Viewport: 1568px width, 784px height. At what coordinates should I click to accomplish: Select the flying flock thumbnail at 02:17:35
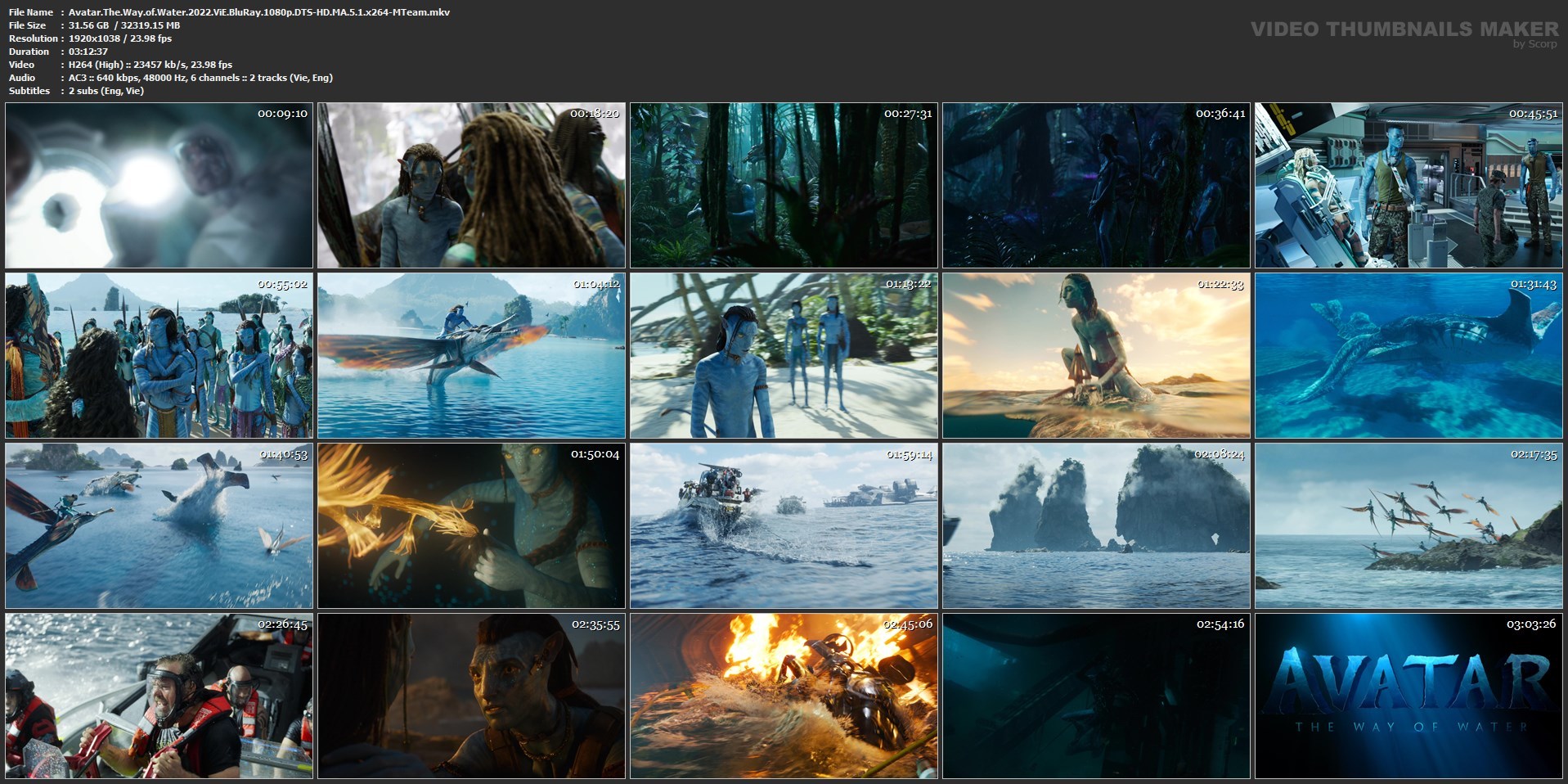tap(1409, 526)
